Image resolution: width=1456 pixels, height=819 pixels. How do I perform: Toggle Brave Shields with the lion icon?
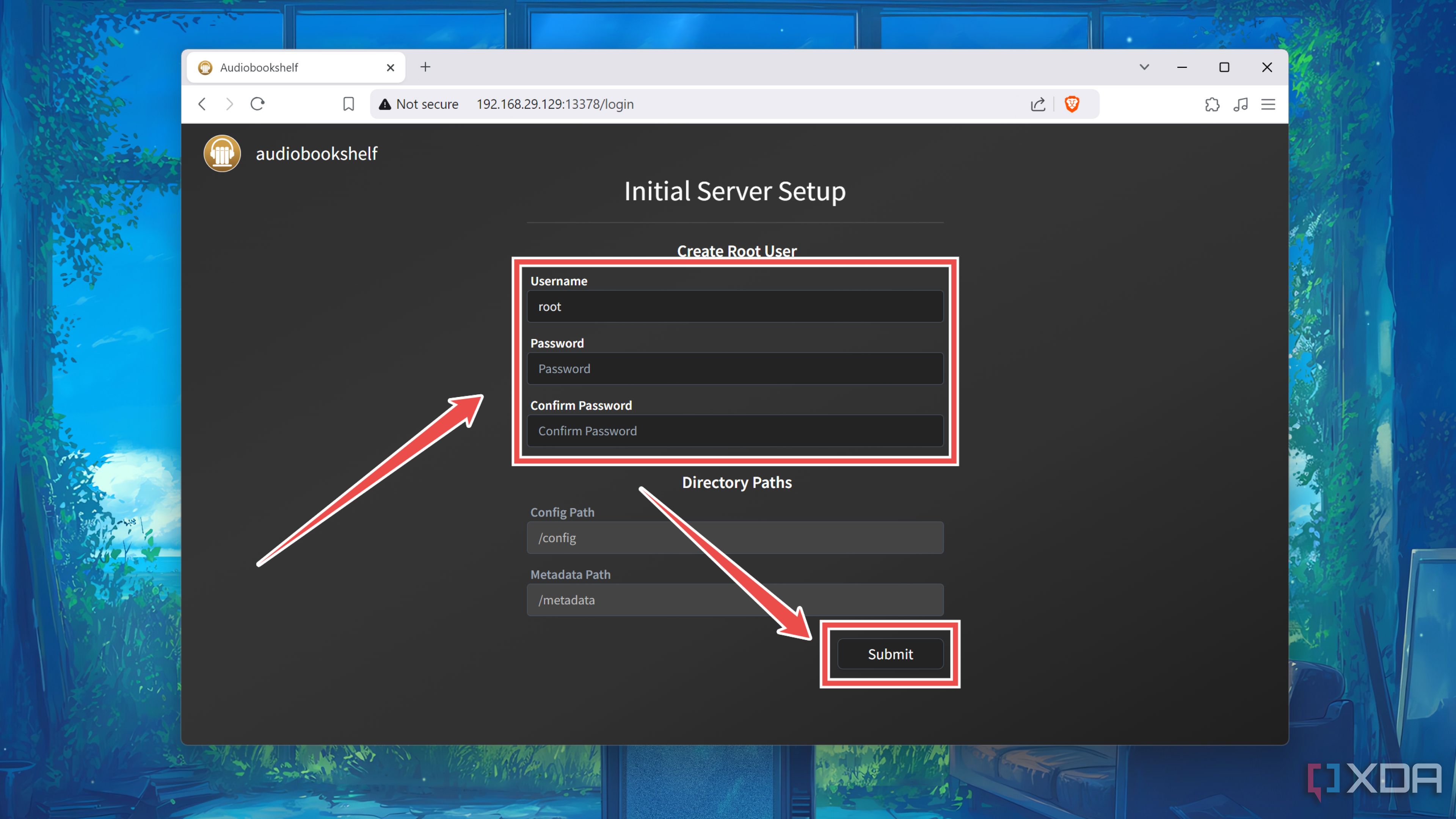click(x=1072, y=104)
